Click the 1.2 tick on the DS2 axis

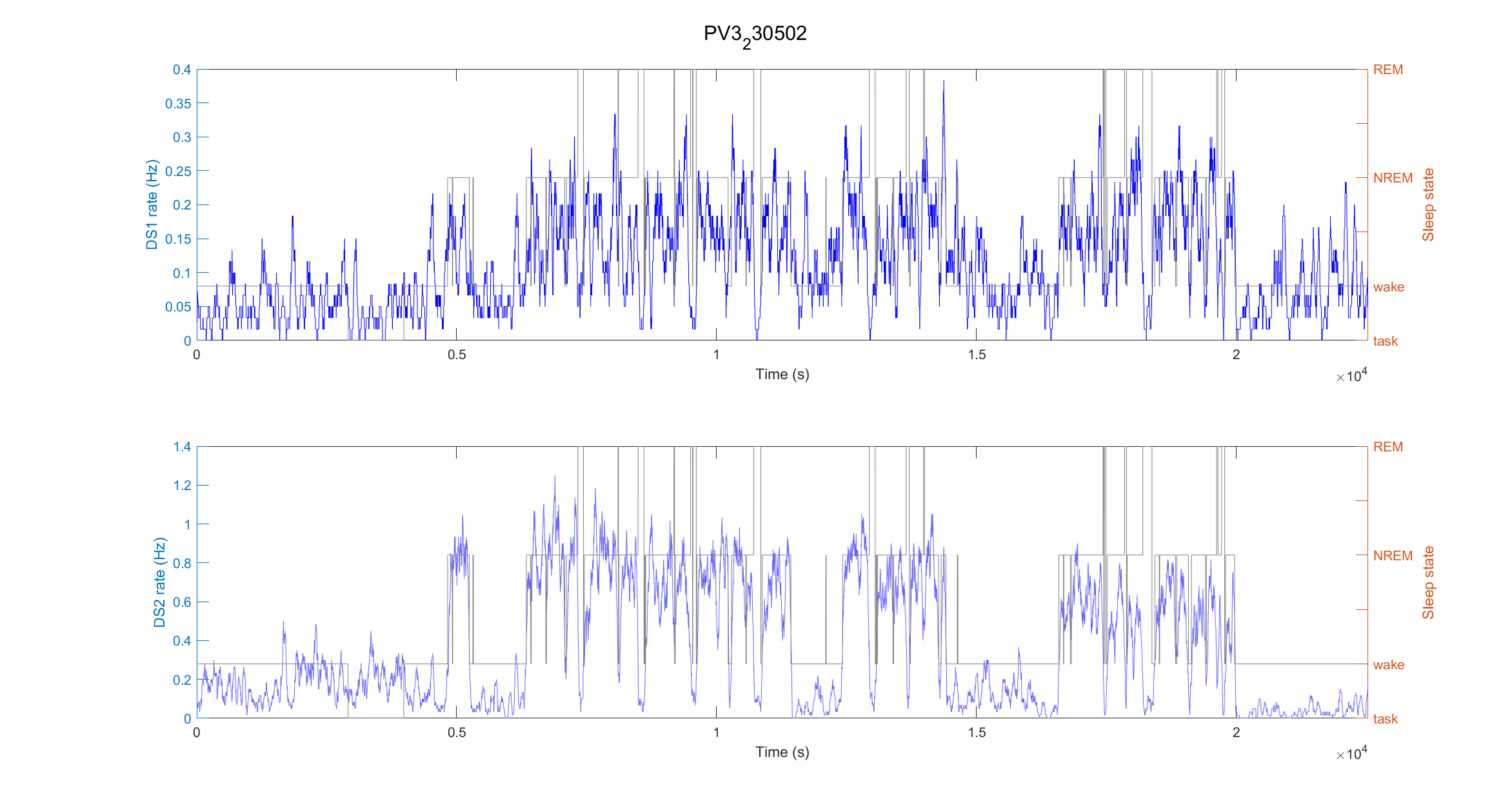point(182,486)
